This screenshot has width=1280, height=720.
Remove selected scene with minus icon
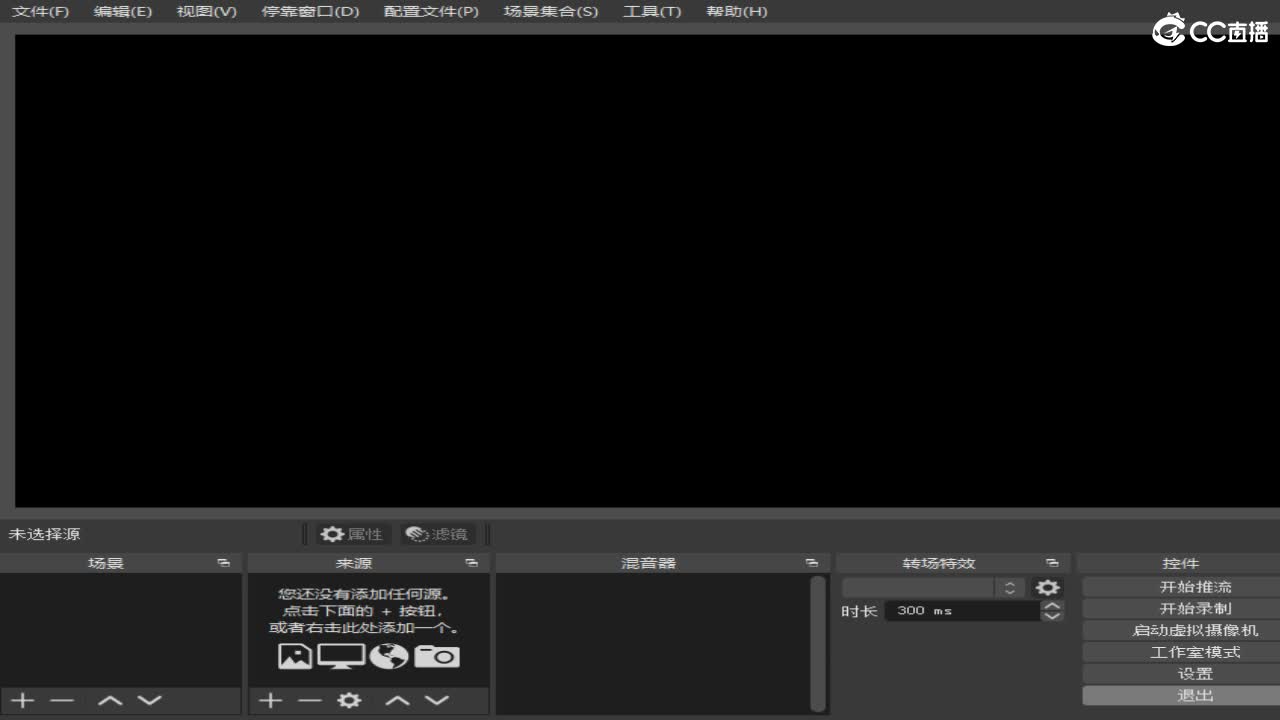(x=62, y=700)
